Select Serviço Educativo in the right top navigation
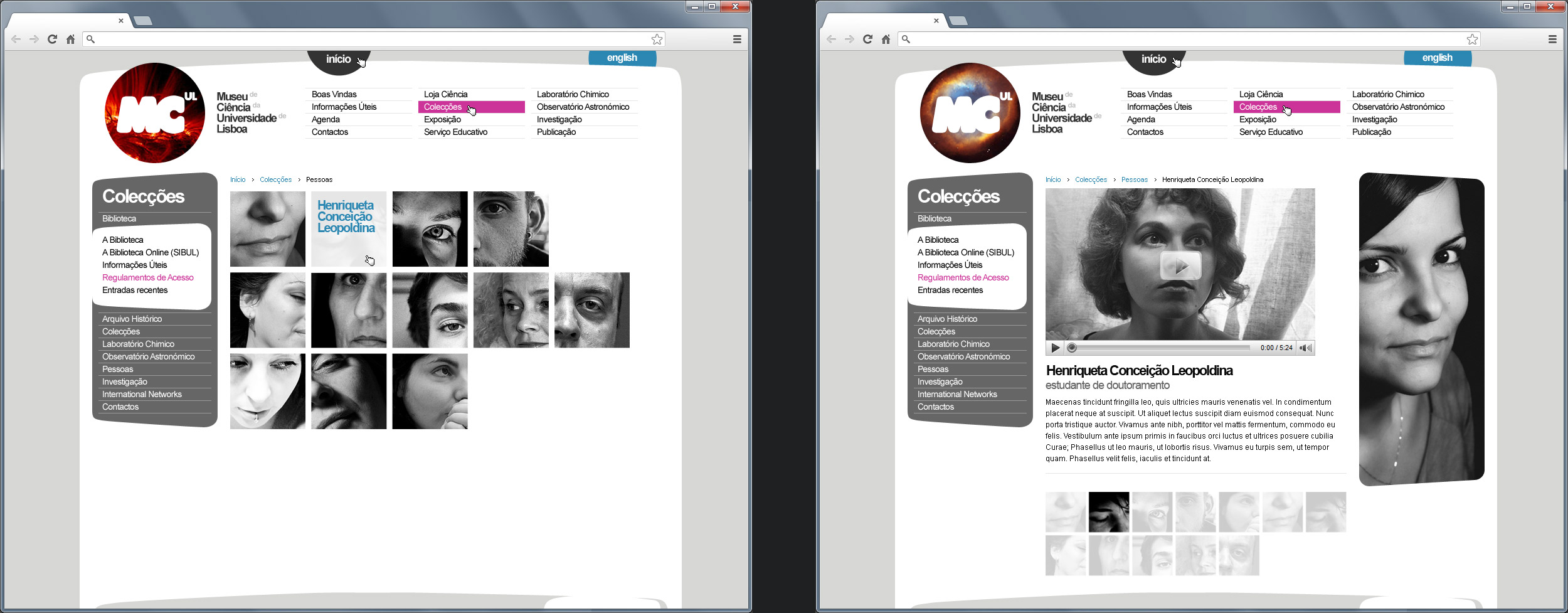 1271,132
